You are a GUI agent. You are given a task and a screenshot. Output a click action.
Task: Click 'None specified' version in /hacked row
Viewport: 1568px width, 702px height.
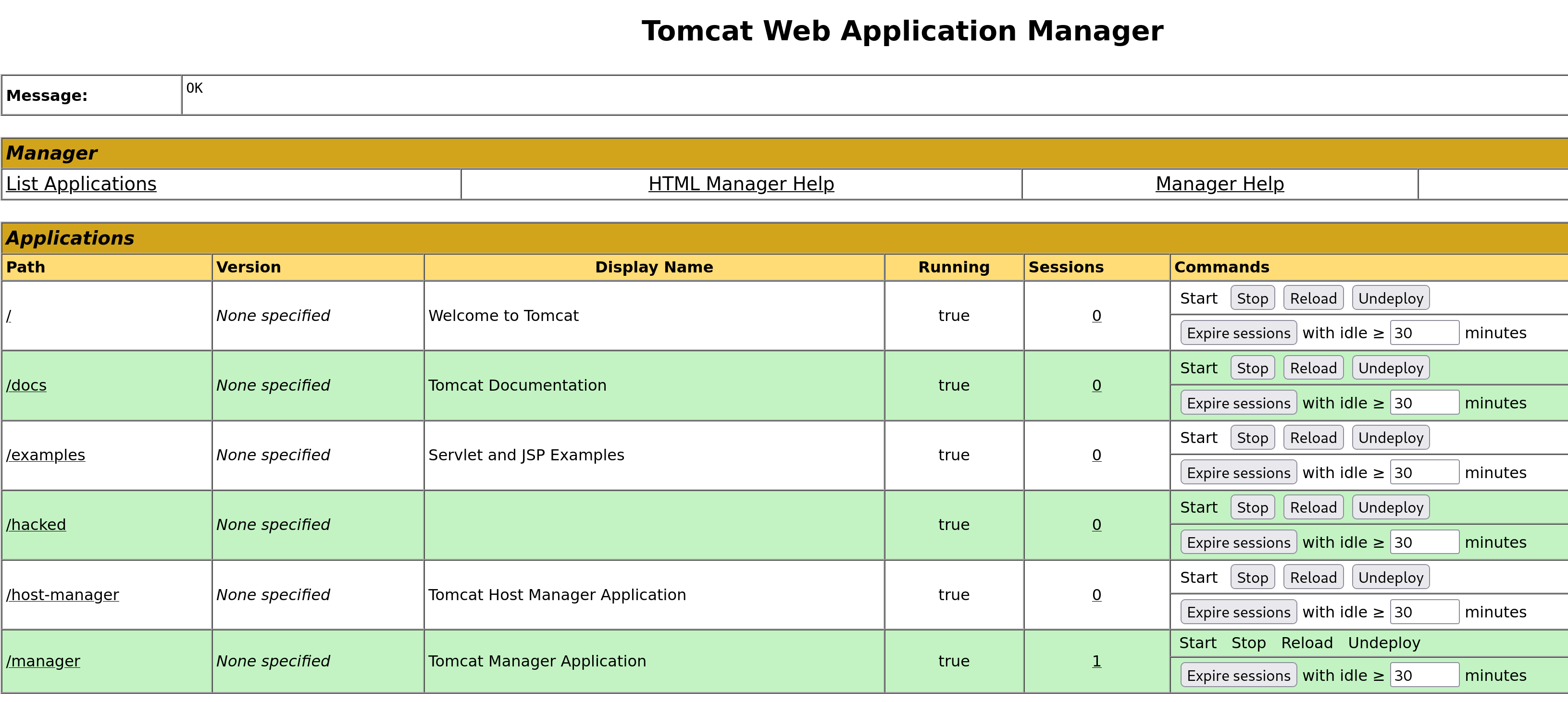click(x=273, y=524)
